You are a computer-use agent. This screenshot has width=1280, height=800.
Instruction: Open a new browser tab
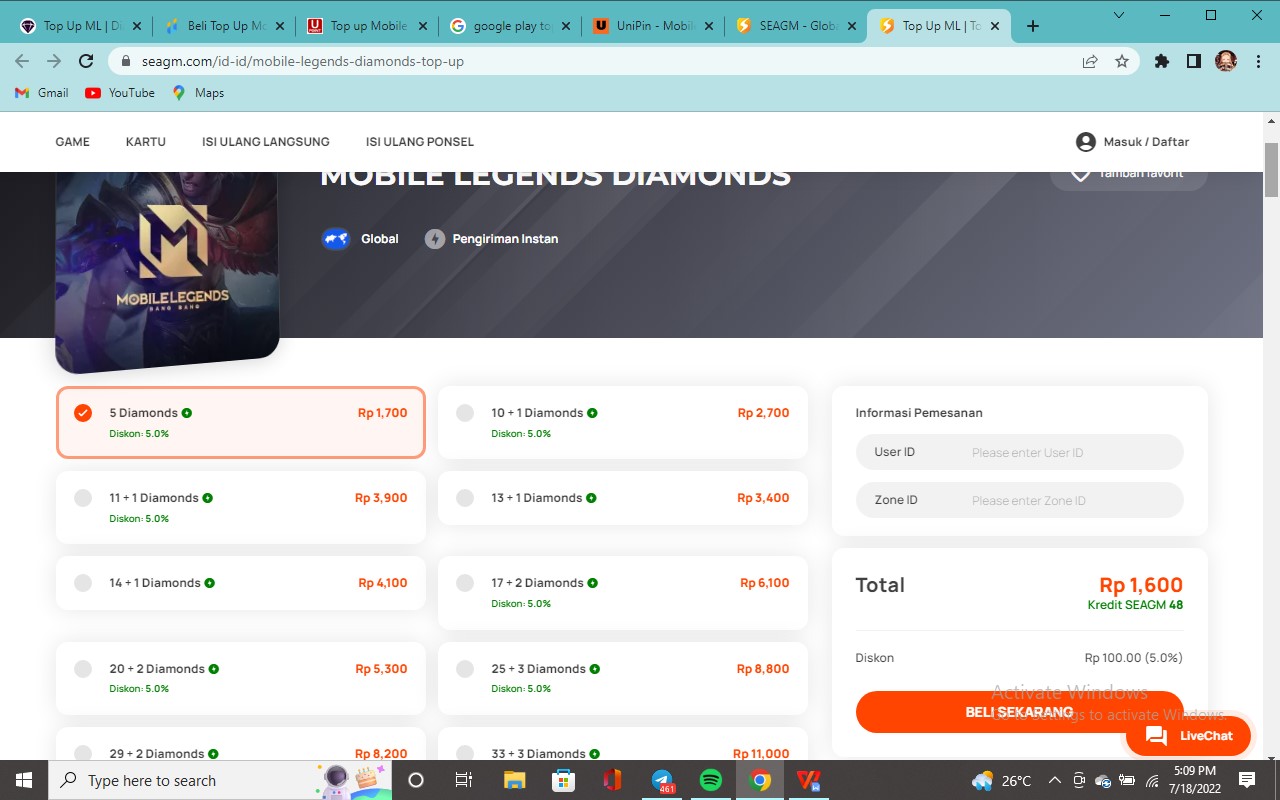(1033, 26)
